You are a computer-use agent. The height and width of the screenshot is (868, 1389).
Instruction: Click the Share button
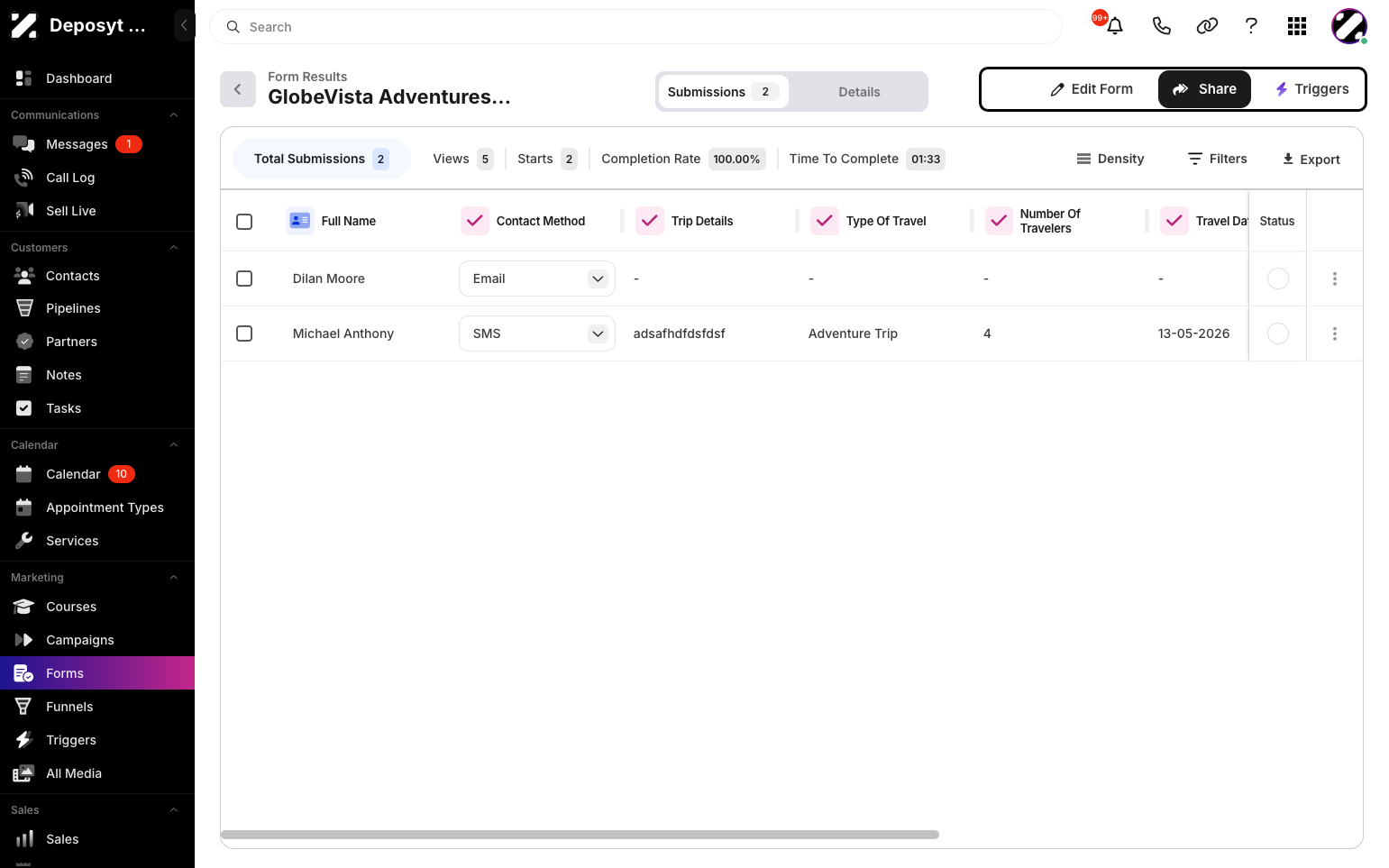(x=1204, y=89)
